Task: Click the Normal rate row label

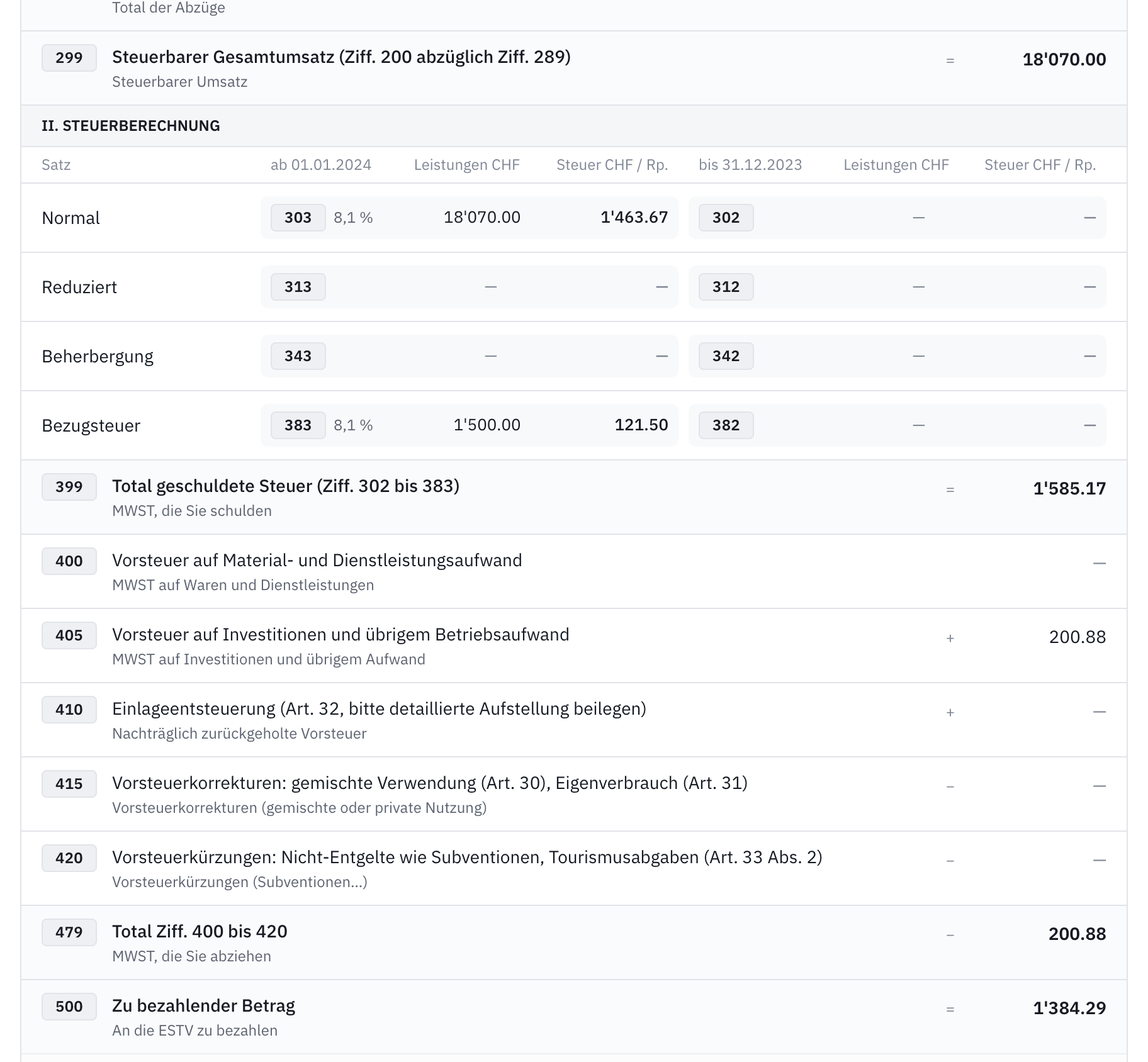Action: pyautogui.click(x=70, y=218)
